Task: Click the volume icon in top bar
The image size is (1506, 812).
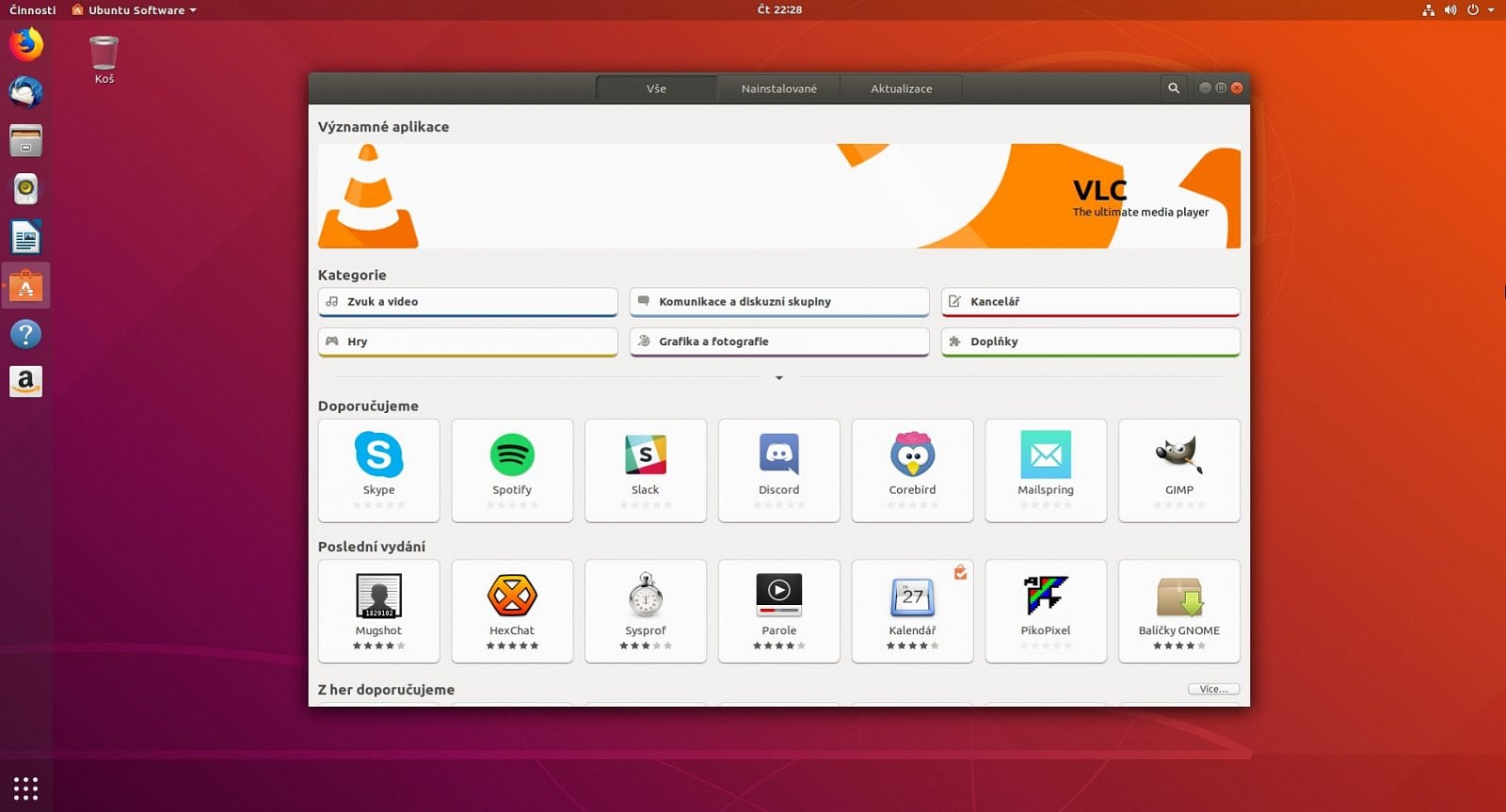Action: (1450, 9)
